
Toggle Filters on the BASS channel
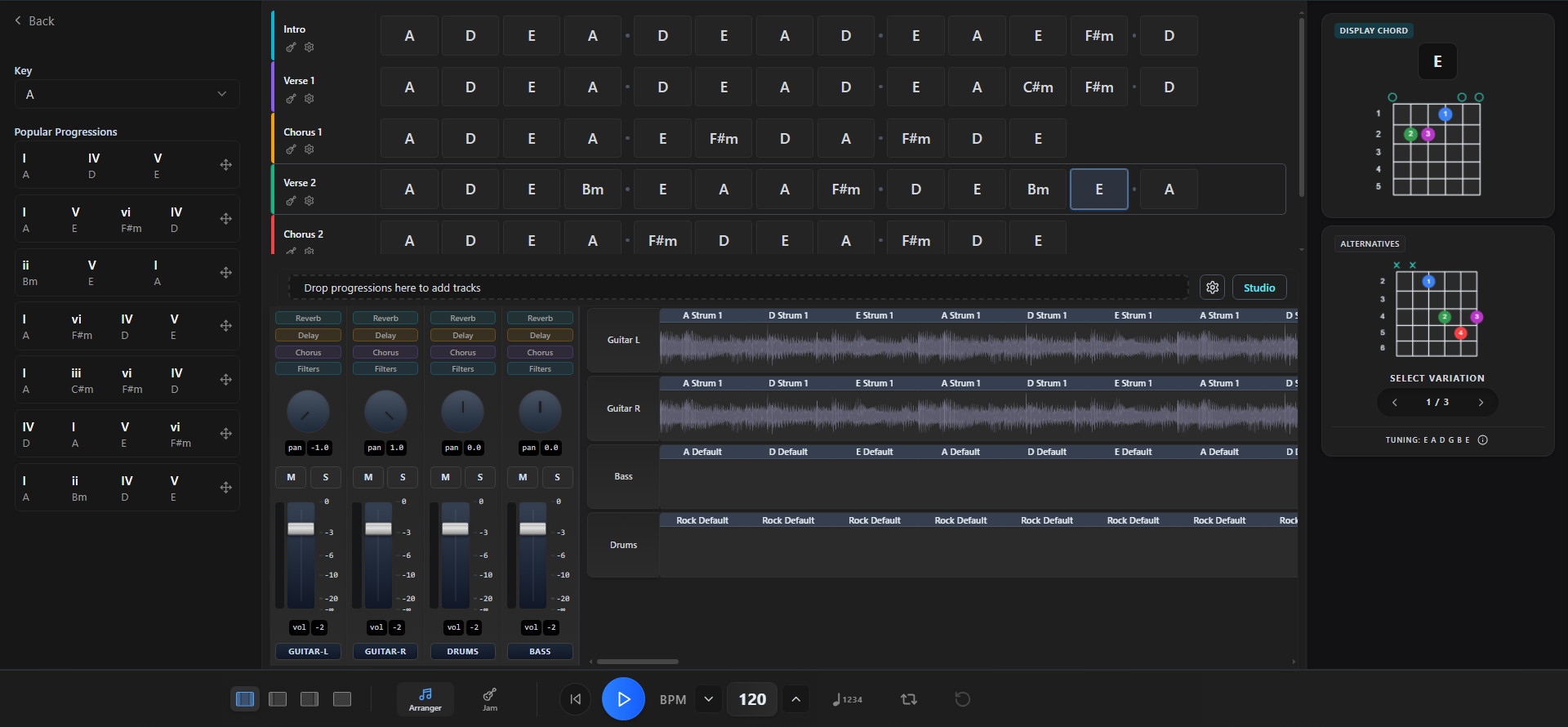(x=540, y=369)
